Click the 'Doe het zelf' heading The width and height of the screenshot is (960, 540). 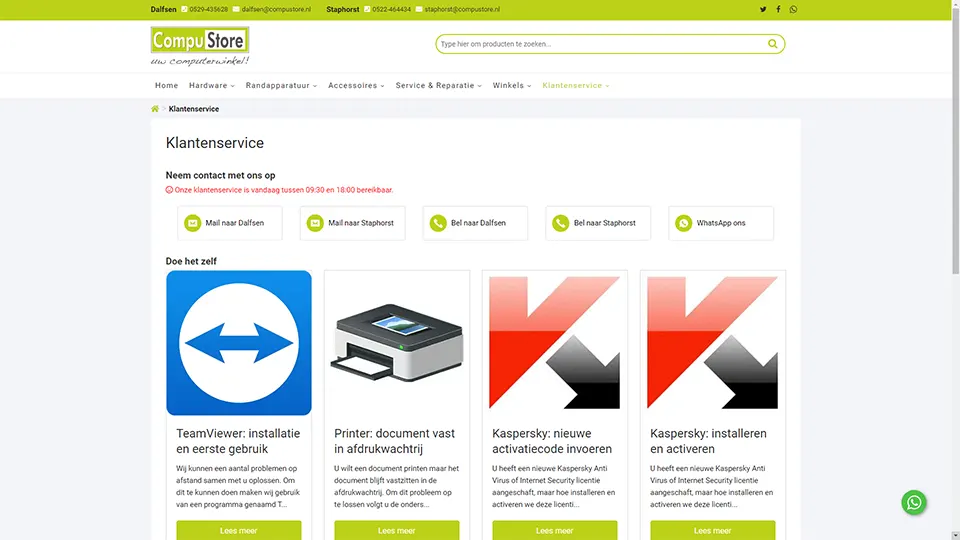191,261
